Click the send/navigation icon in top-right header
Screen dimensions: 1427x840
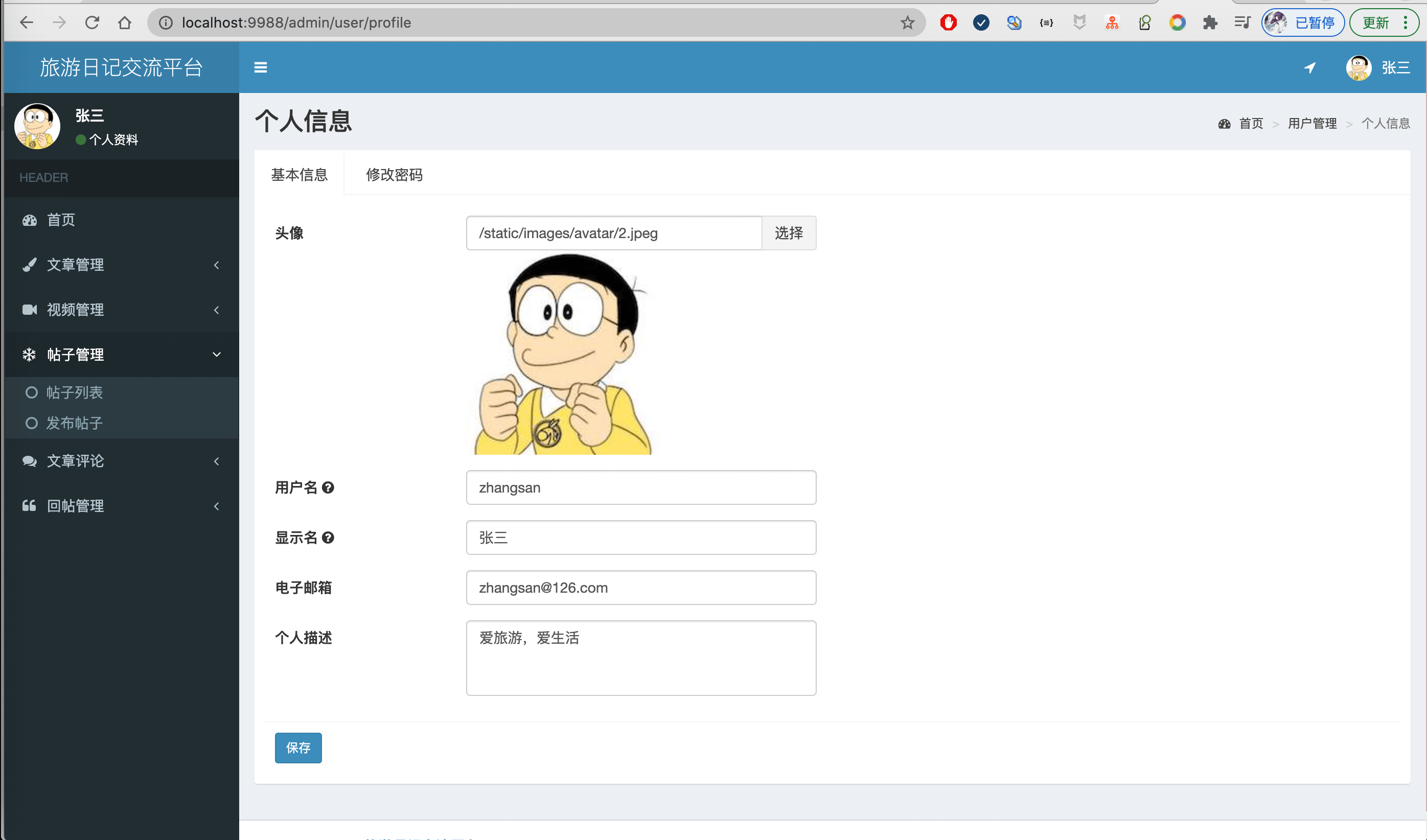point(1310,67)
